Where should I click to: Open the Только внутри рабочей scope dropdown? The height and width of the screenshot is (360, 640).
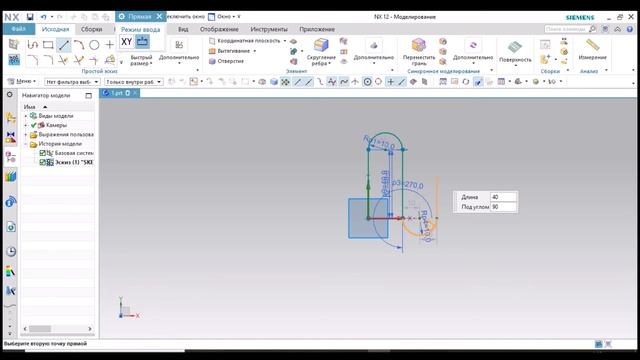(x=134, y=82)
